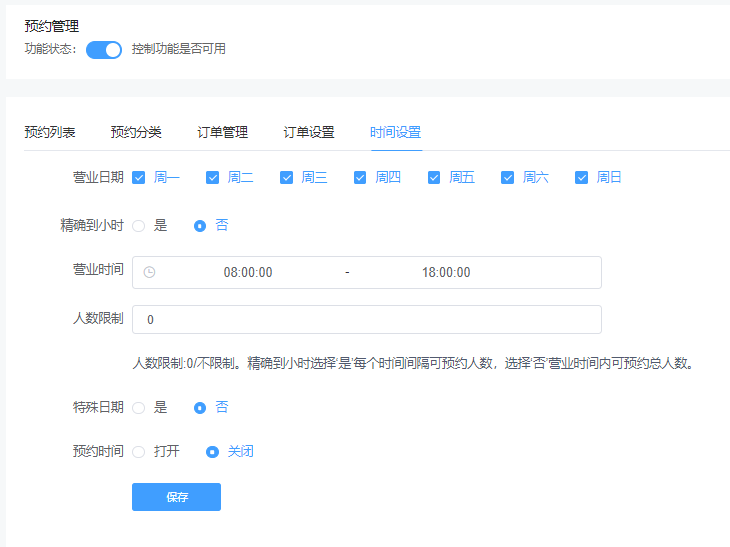
Task: Open the 订单设置 tab
Action: pyautogui.click(x=309, y=132)
